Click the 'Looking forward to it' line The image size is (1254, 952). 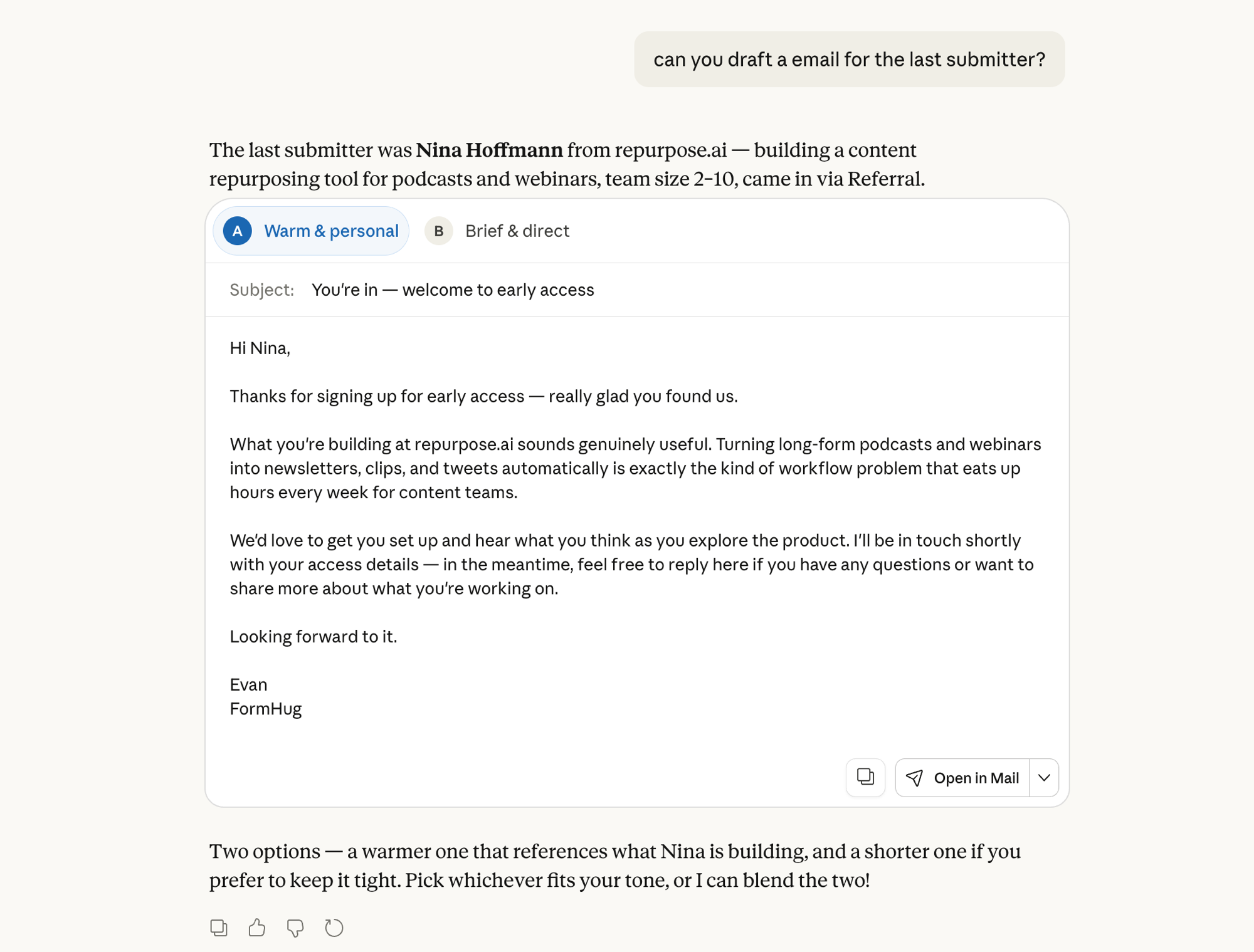tap(313, 636)
